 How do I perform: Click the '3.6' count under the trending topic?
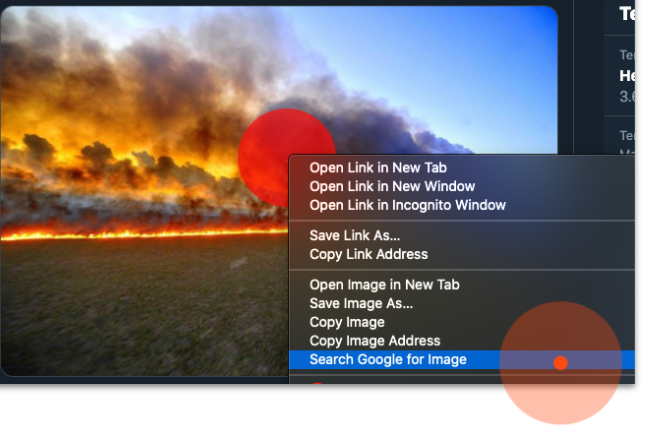[627, 97]
